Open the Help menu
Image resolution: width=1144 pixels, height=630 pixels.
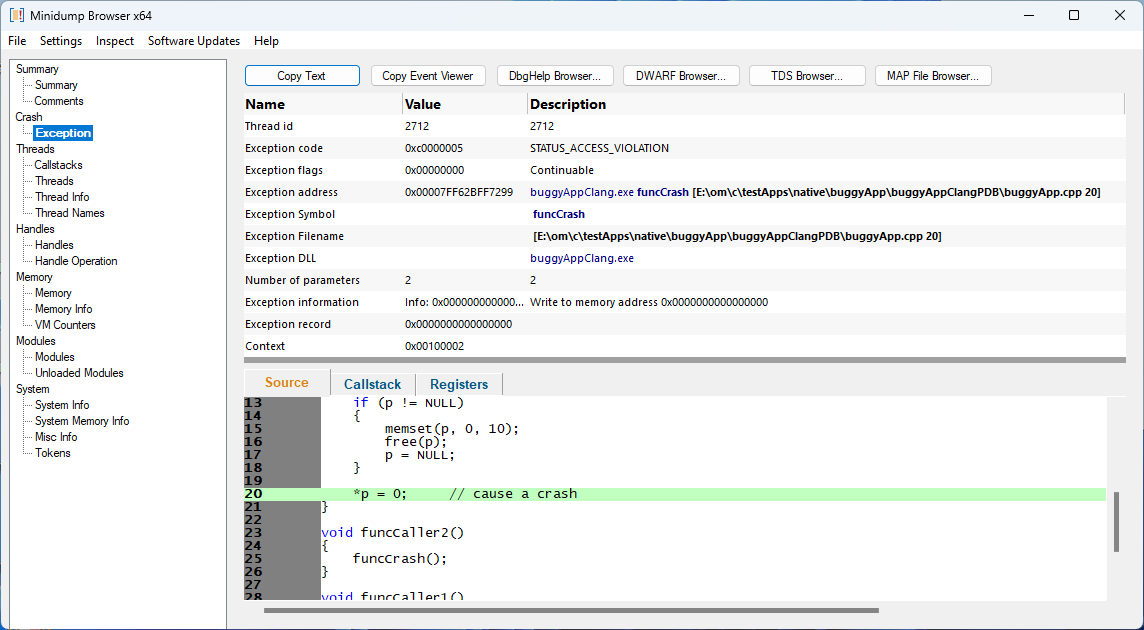[266, 41]
